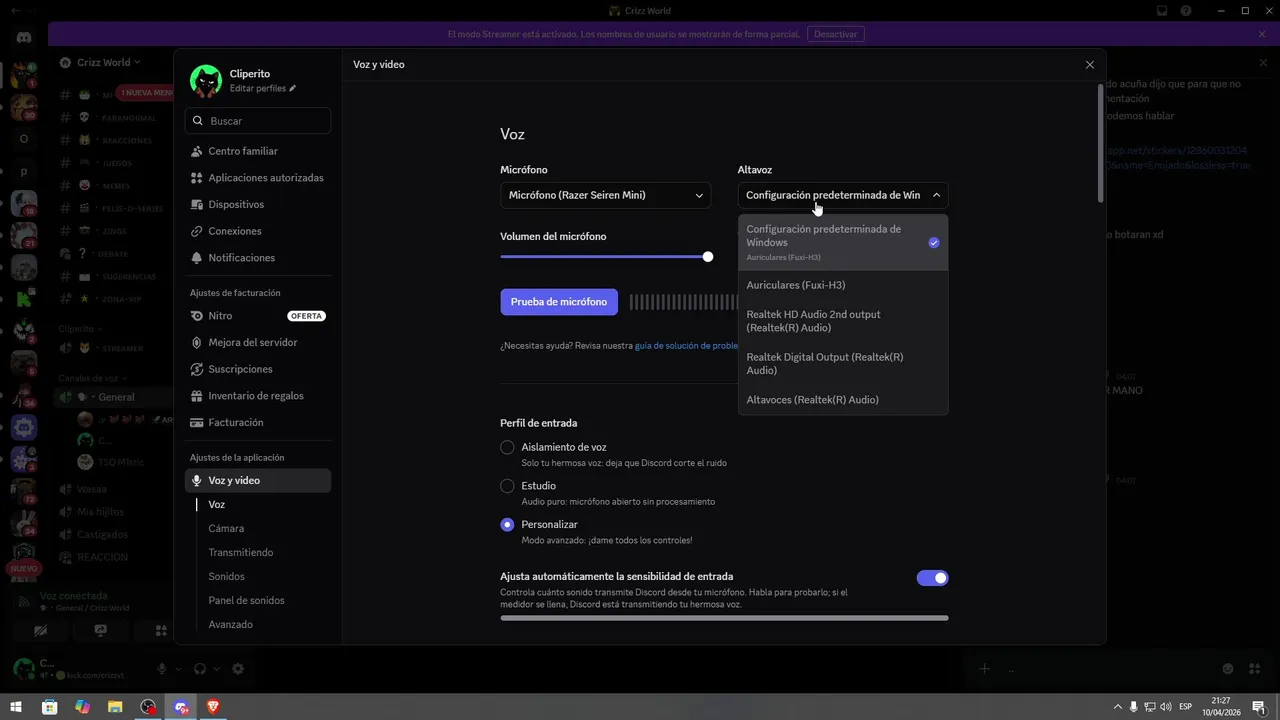
Task: Open the Avanzado sub-tab
Action: [x=230, y=625]
